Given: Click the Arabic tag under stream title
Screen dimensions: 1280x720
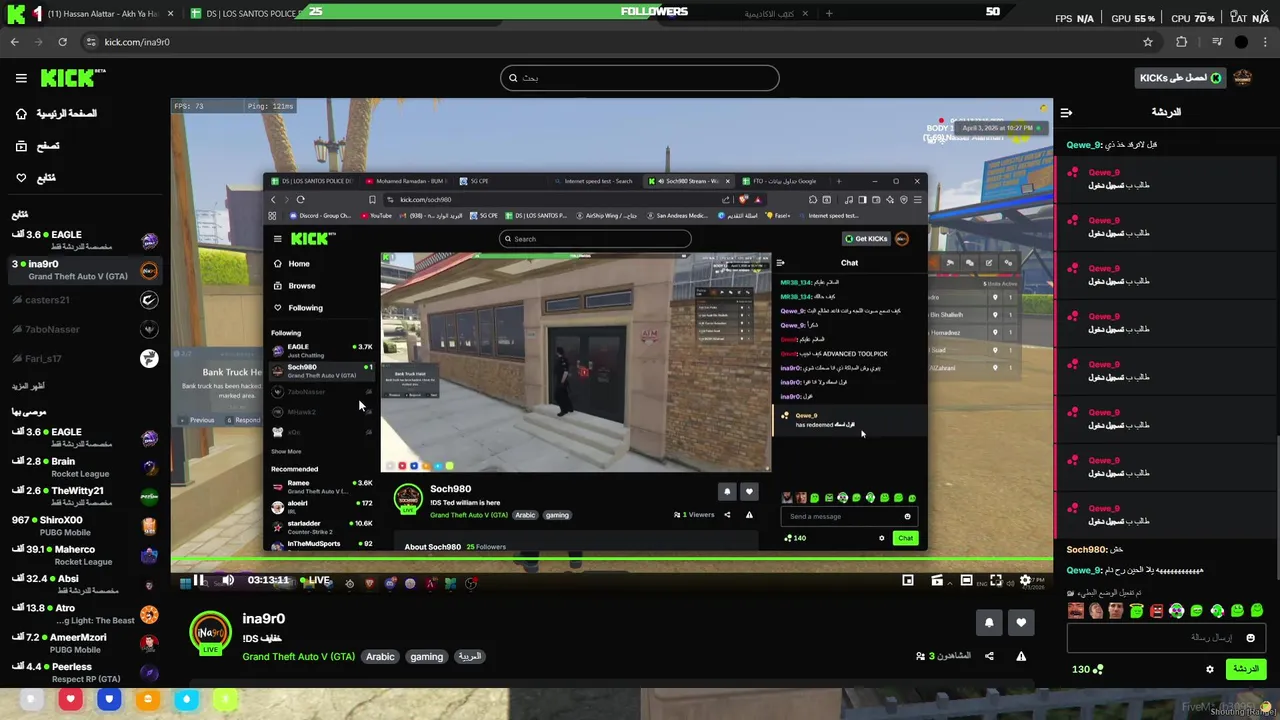Looking at the screenshot, I should click(380, 657).
